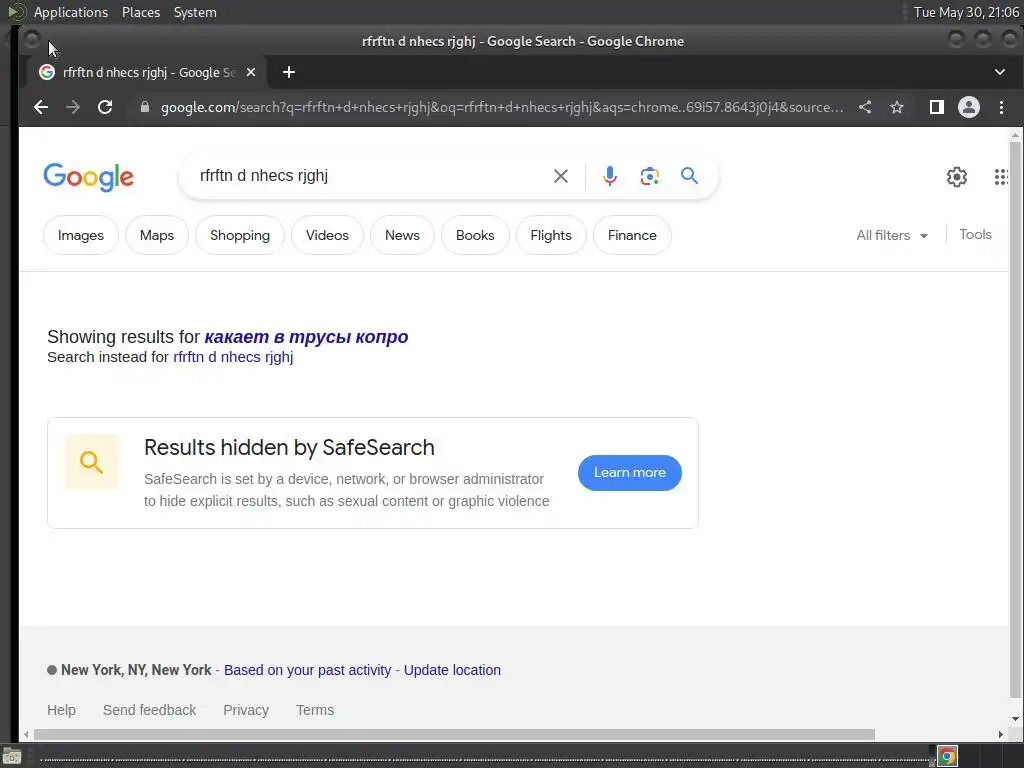Click the URL address bar
Image resolution: width=1024 pixels, height=768 pixels.
[502, 107]
